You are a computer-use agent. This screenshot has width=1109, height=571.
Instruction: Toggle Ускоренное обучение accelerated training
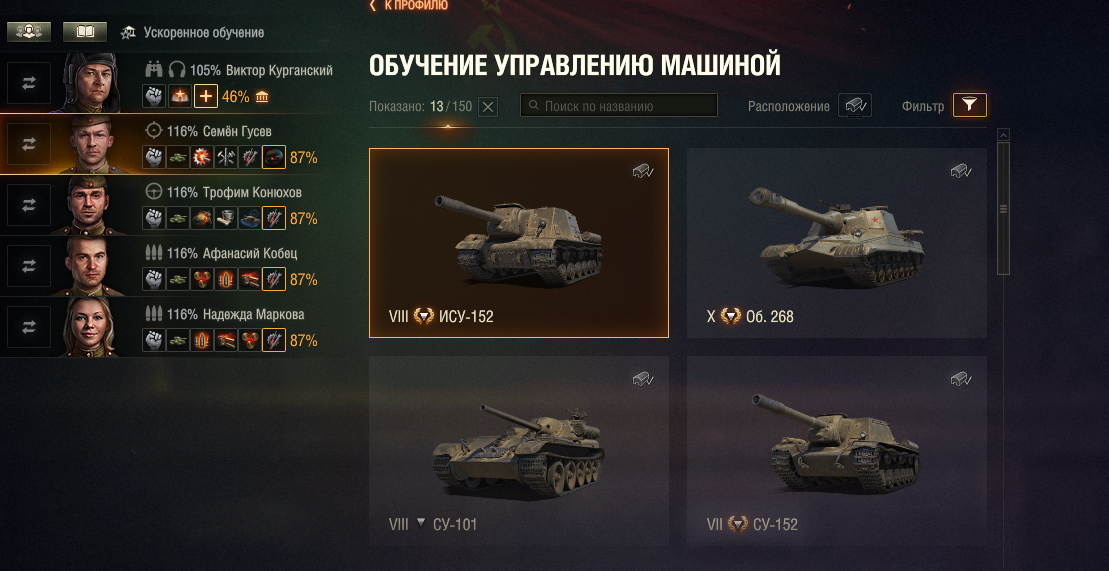click(192, 33)
